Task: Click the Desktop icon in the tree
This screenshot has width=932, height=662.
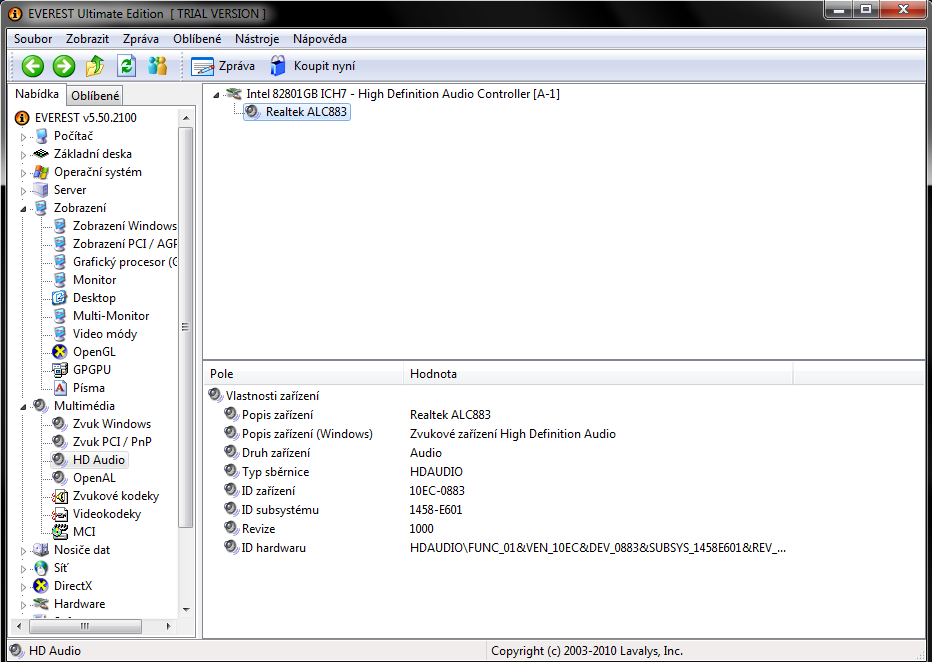Action: (59, 298)
